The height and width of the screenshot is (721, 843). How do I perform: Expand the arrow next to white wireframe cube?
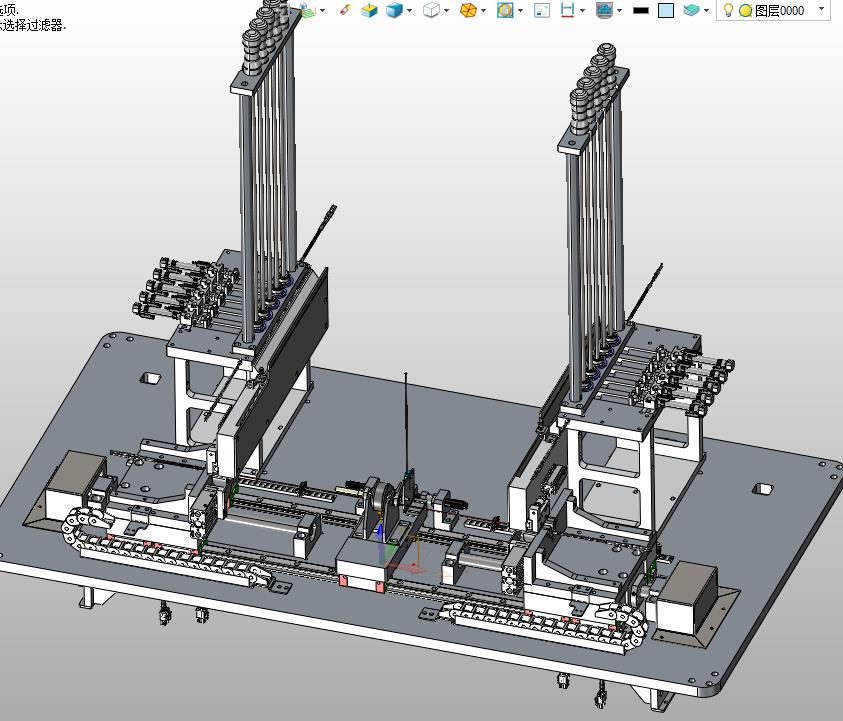click(x=446, y=10)
